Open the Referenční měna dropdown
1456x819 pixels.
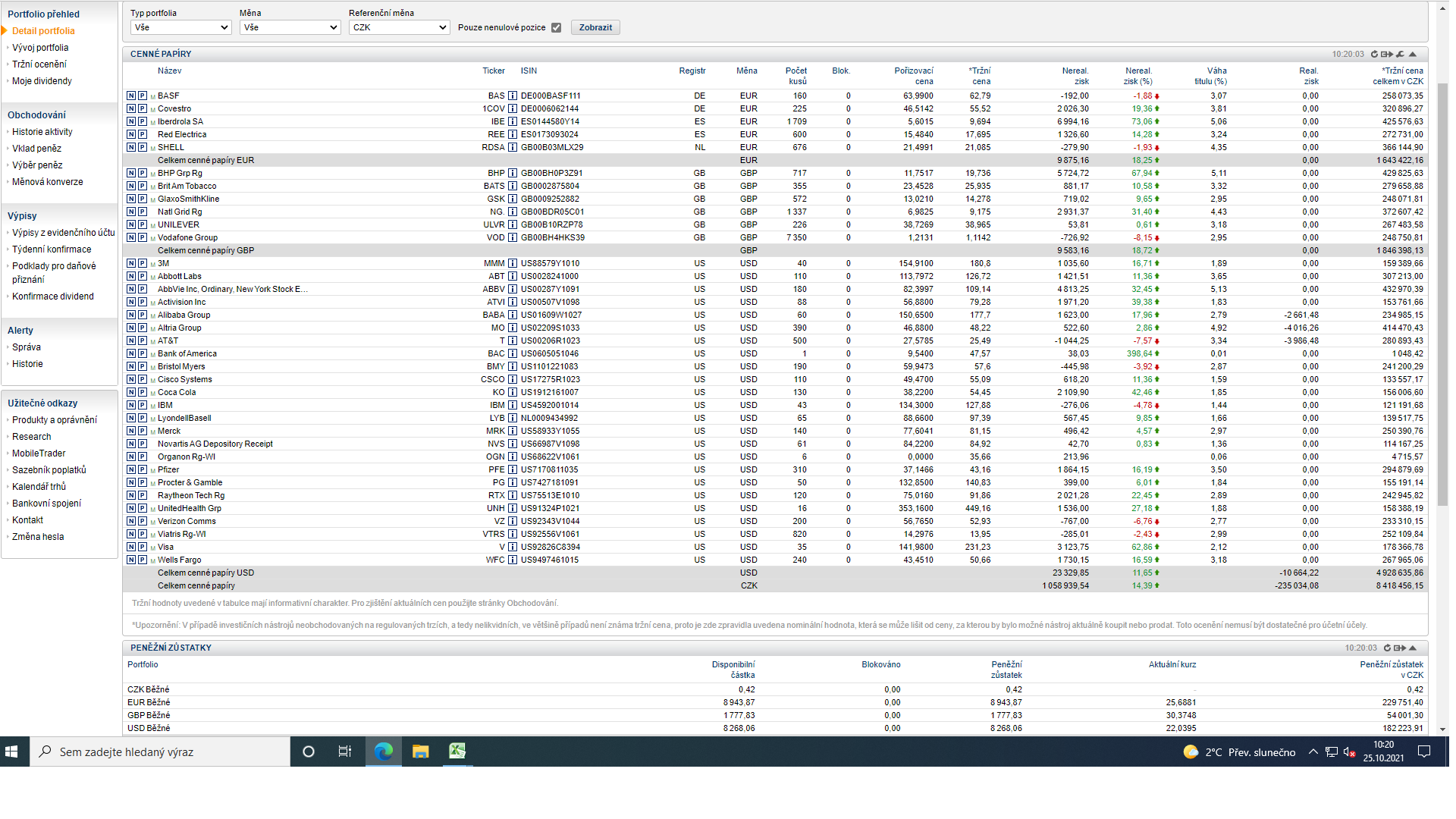pos(399,28)
